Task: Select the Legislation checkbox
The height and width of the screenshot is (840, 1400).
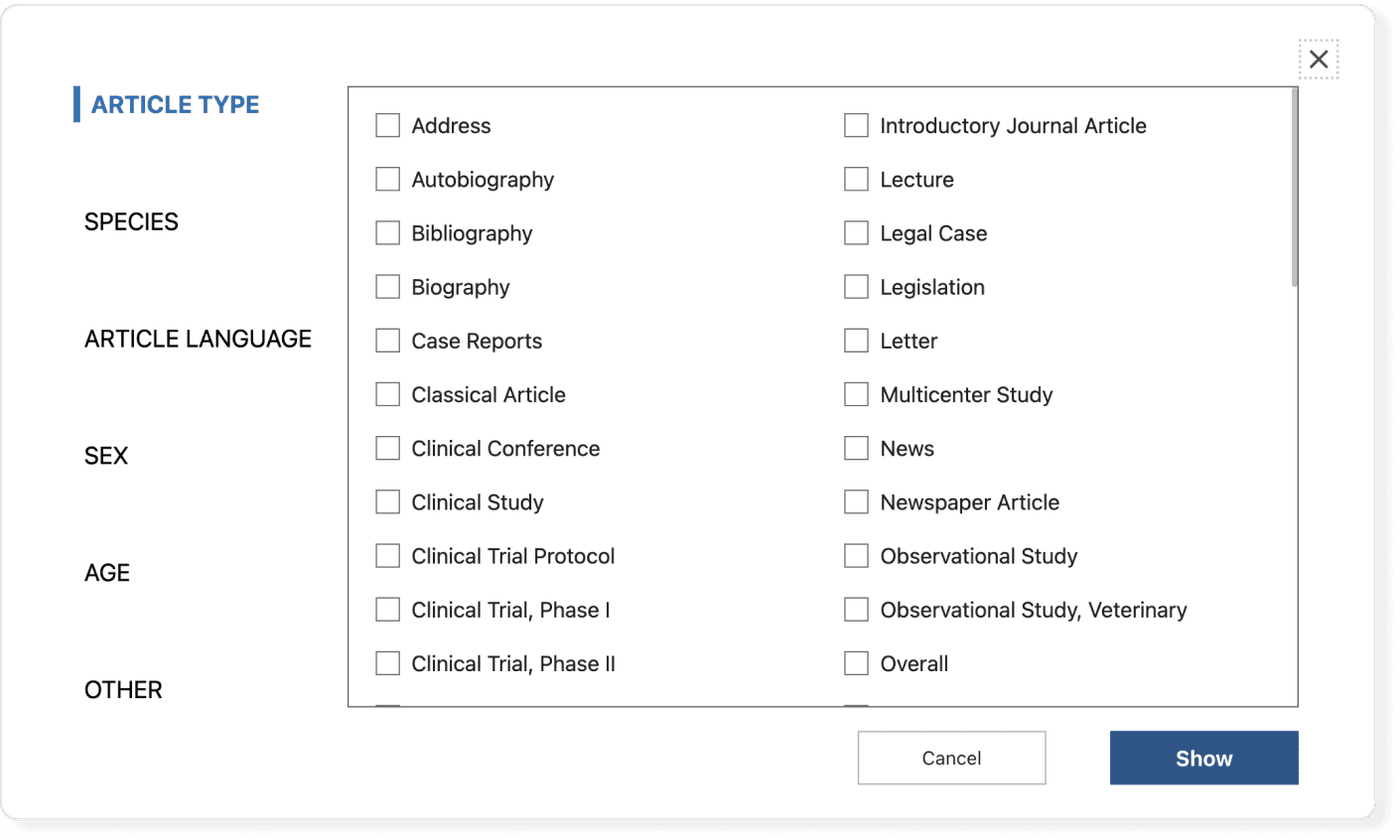Action: click(856, 286)
